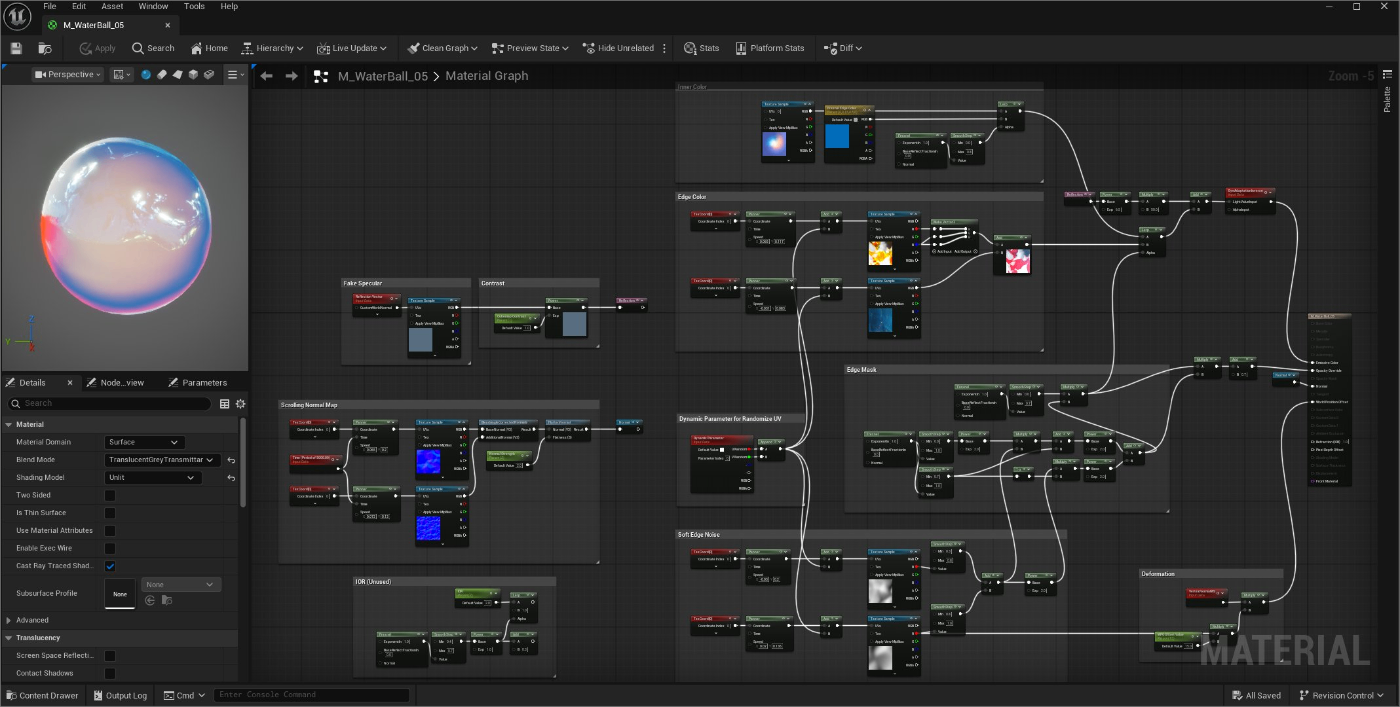1400x707 pixels.
Task: Open Details panel settings gear
Action: (x=240, y=403)
